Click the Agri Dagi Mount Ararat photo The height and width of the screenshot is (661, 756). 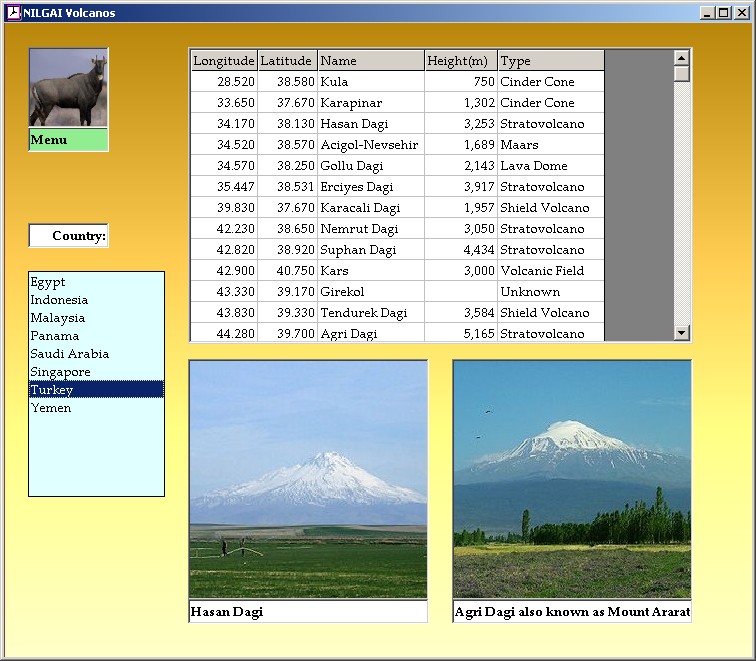click(x=572, y=479)
